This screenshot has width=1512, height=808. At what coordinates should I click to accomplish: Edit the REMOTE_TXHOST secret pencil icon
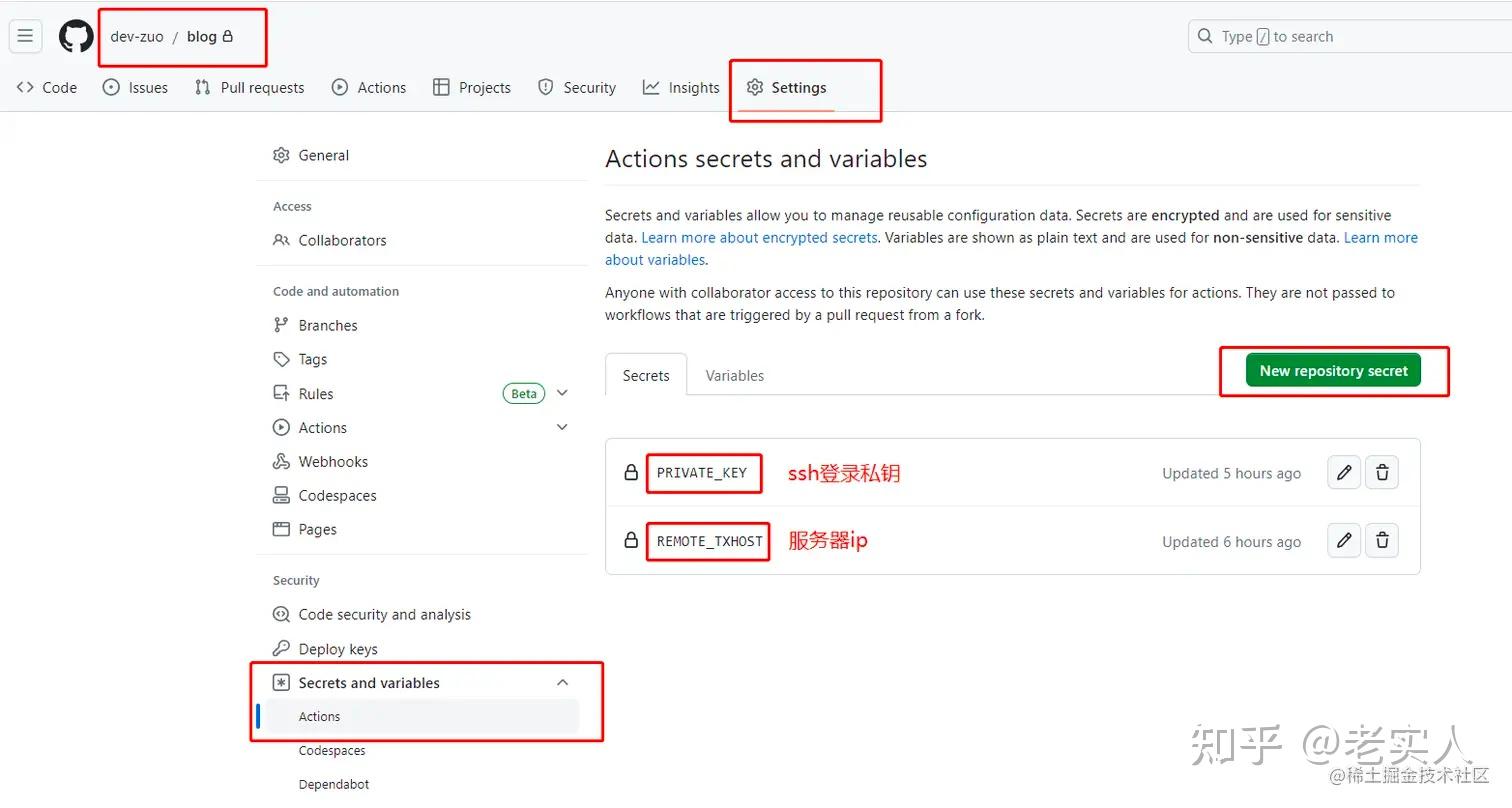(1344, 541)
